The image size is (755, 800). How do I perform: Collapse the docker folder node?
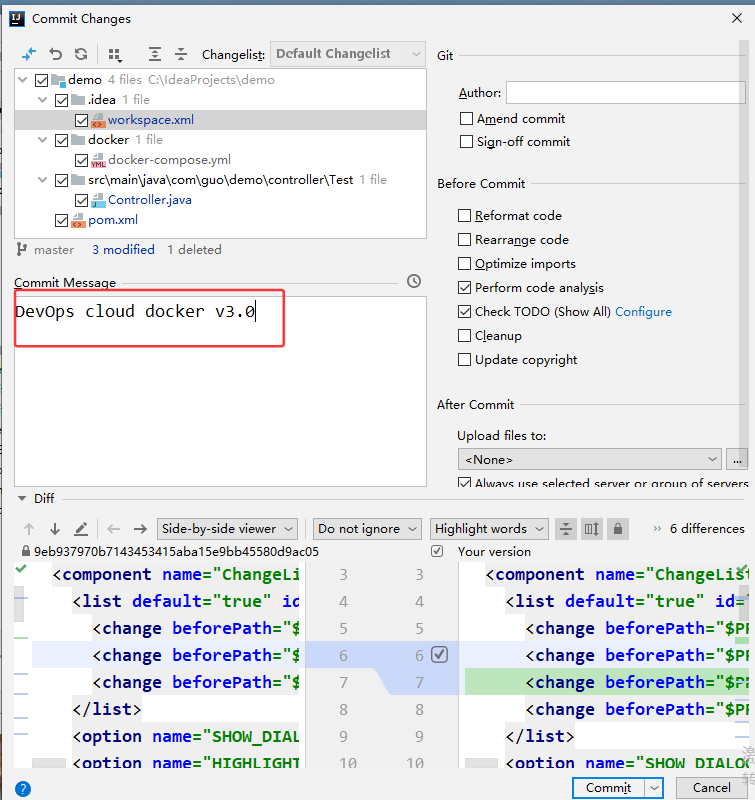point(42,139)
